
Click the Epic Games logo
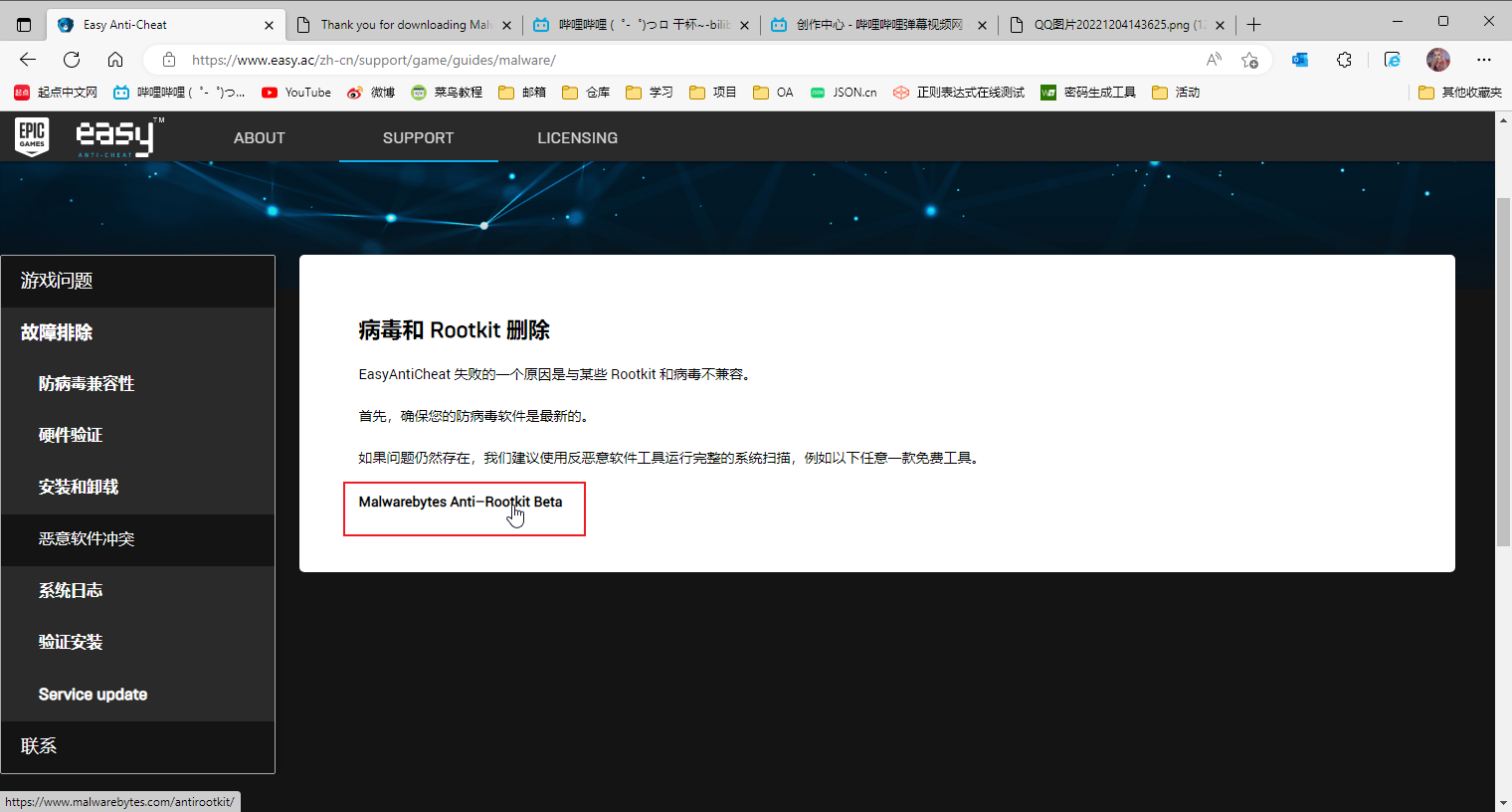point(32,136)
